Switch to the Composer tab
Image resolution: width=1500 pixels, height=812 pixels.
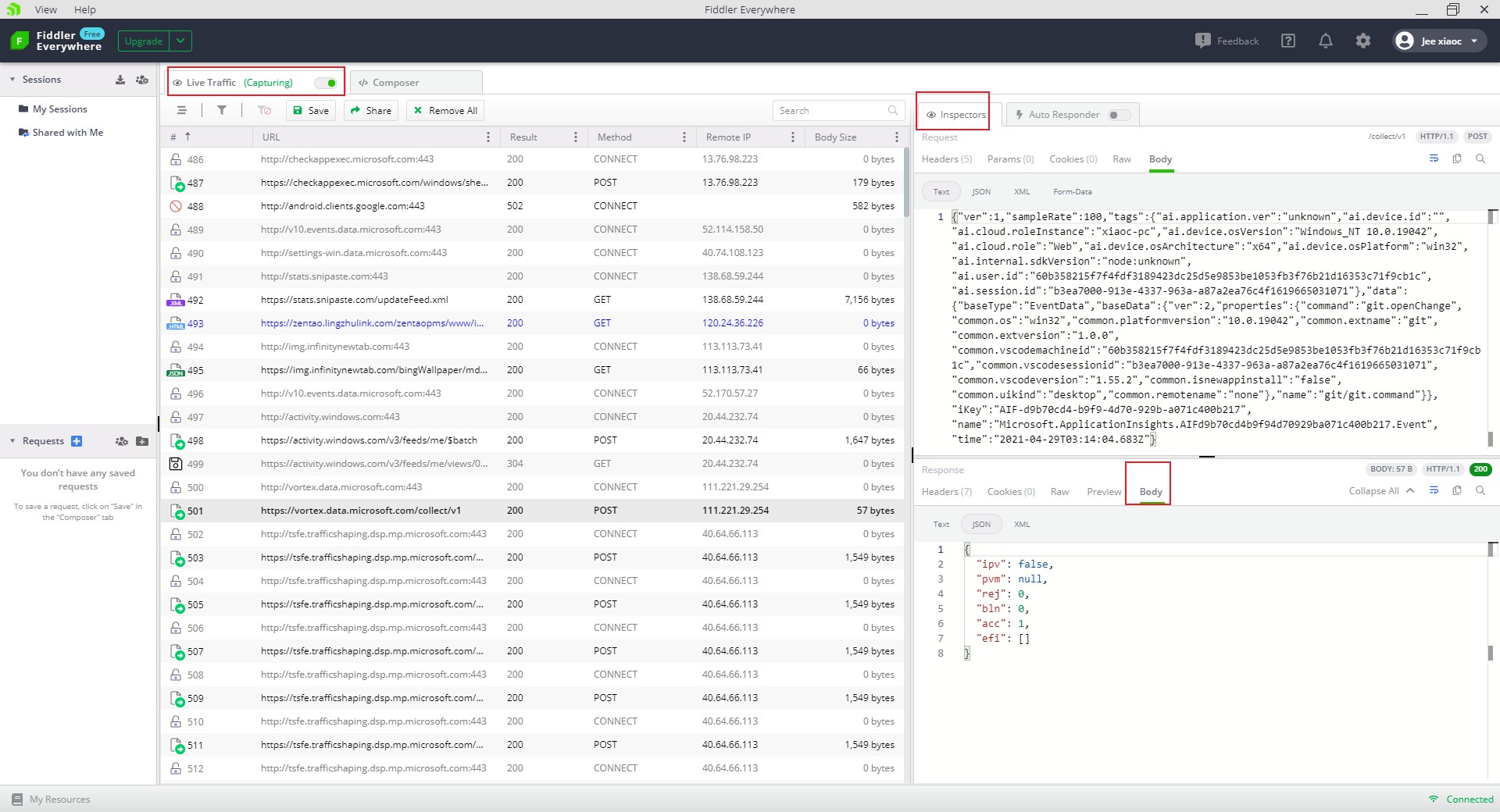[x=416, y=83]
